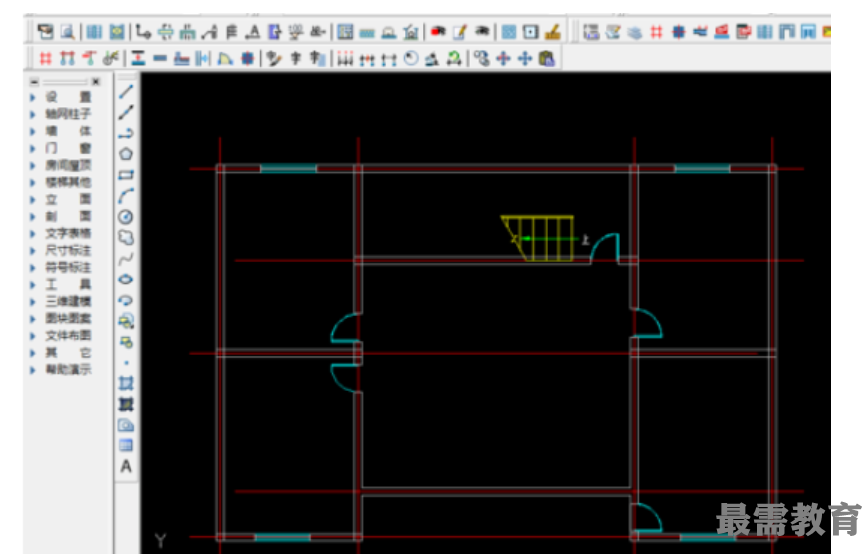Viewport: 868px width, 559px height.
Task: Select the Multiline Text A tool
Action: pyautogui.click(x=126, y=467)
